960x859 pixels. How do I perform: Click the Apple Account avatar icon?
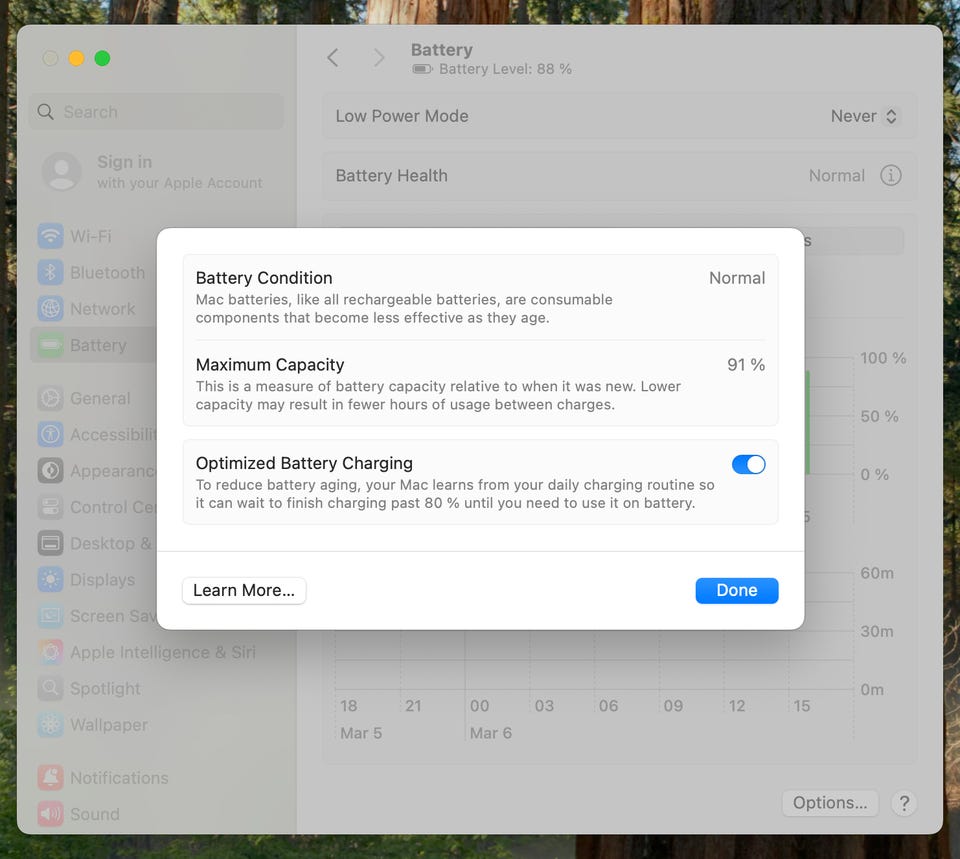click(x=61, y=171)
